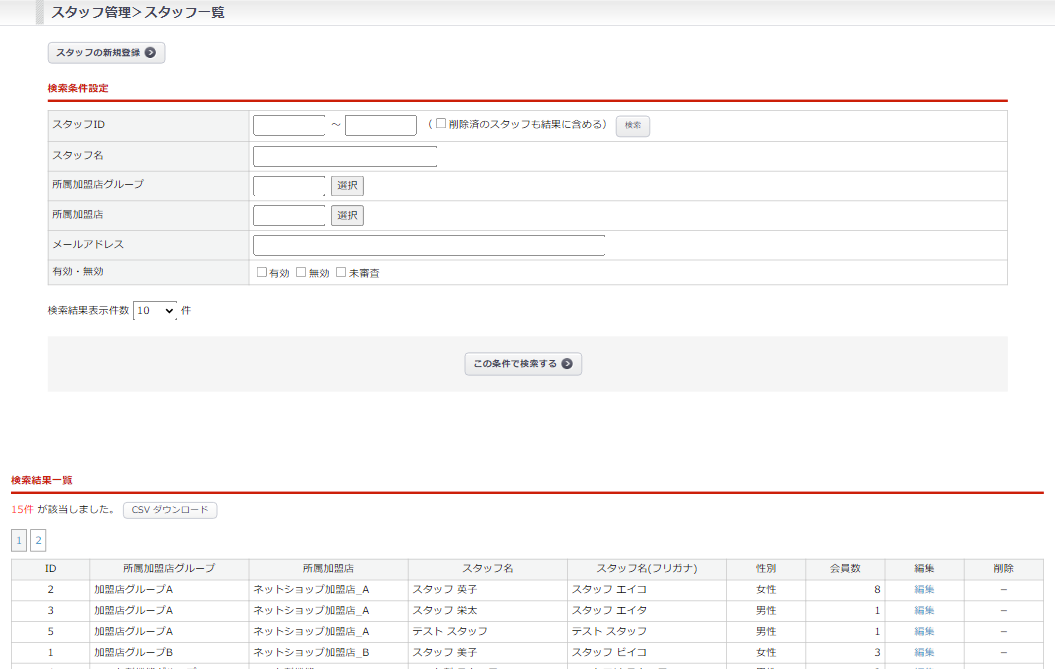Click スタッフ管理>スタッフ一覧 page title
This screenshot has width=1055, height=669.
point(138,13)
